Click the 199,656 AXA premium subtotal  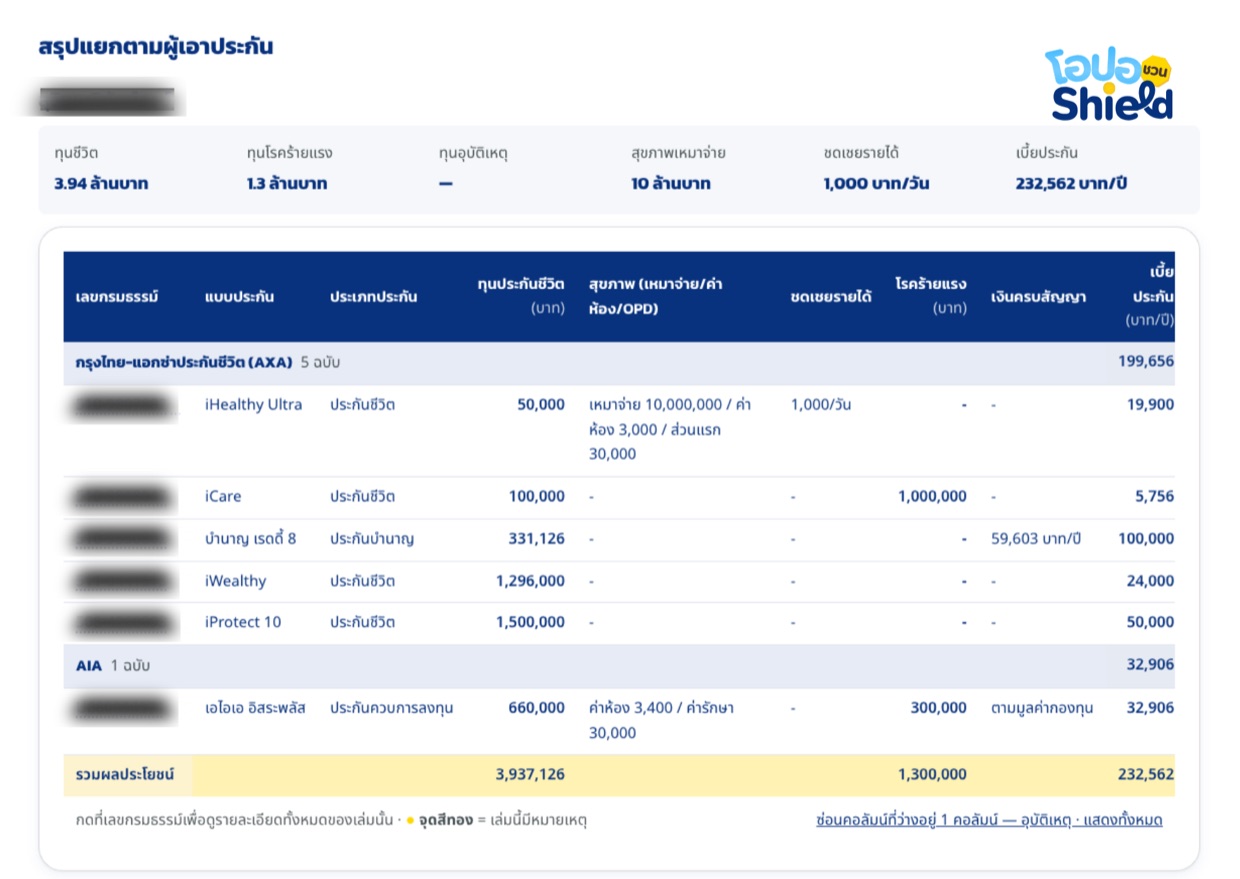pyautogui.click(x=1146, y=362)
